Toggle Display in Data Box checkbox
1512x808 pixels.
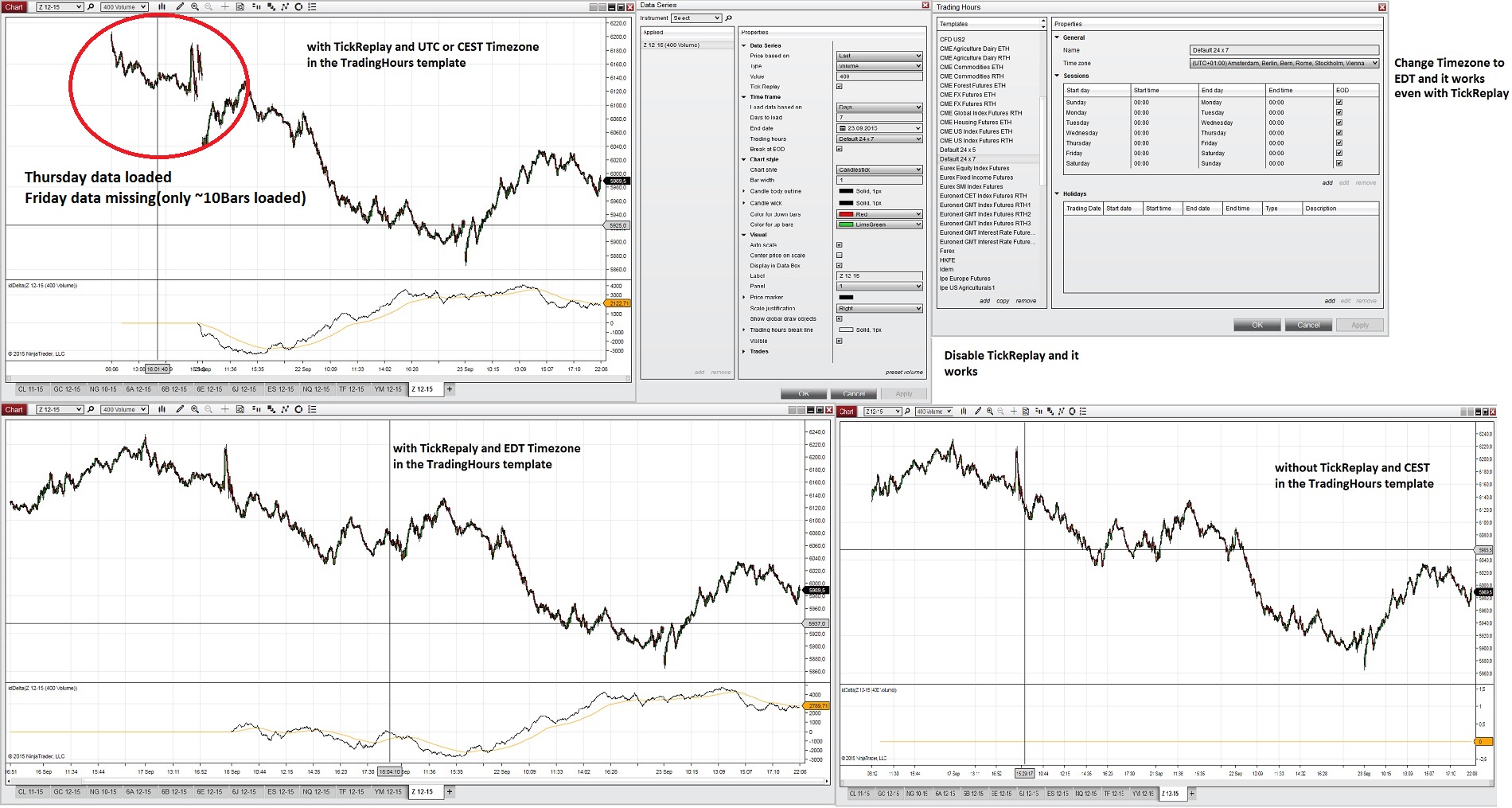pos(839,266)
